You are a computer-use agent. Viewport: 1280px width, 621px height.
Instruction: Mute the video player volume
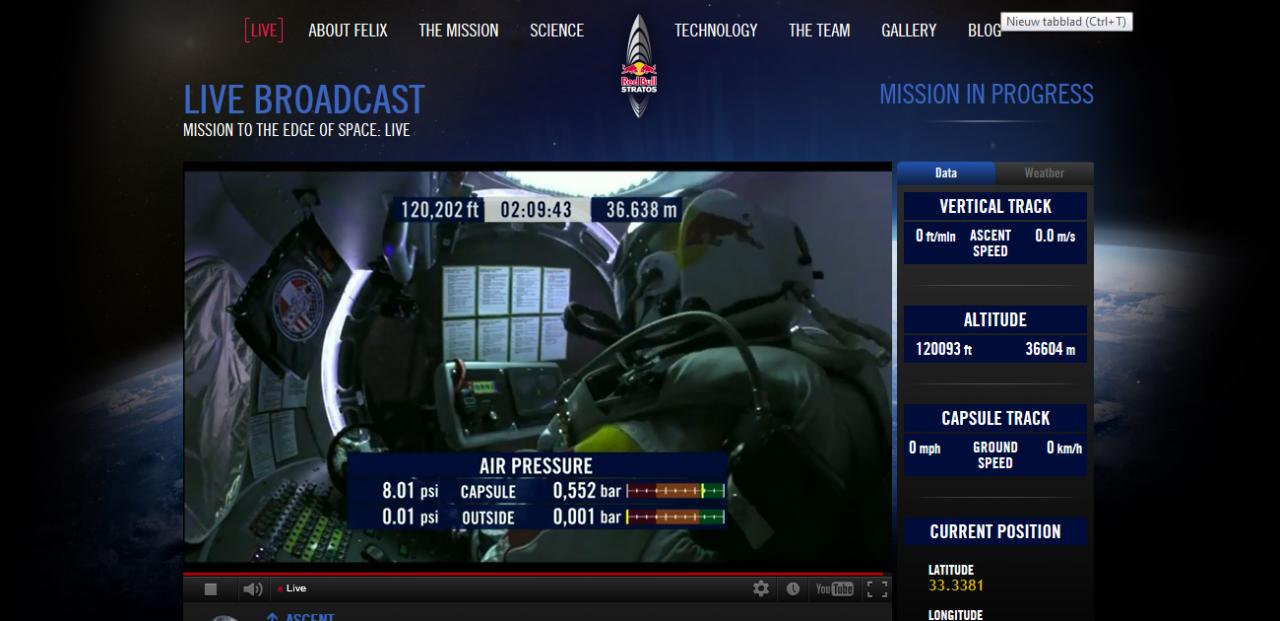pos(253,589)
